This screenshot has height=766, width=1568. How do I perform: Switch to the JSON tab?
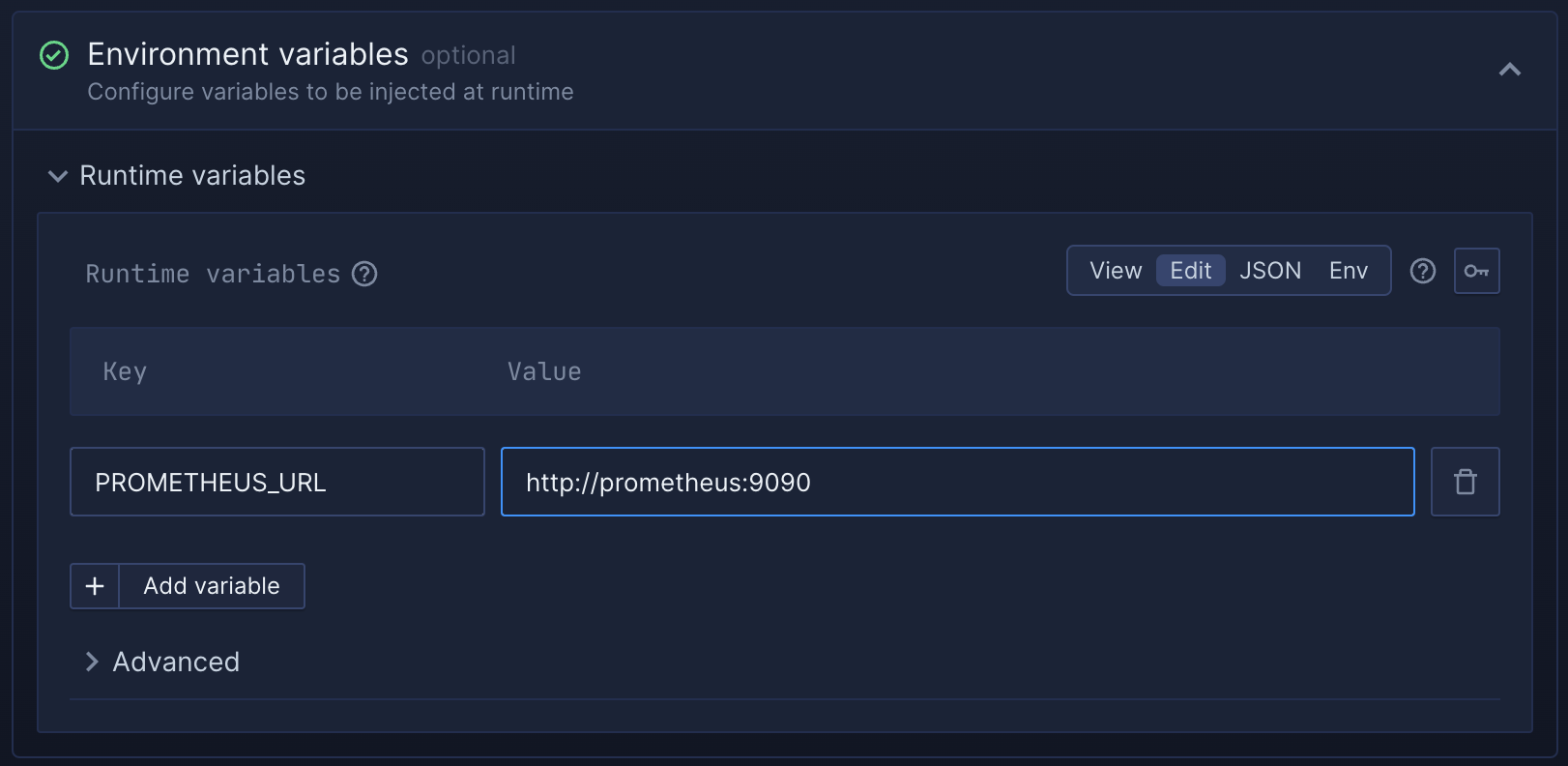1269,271
